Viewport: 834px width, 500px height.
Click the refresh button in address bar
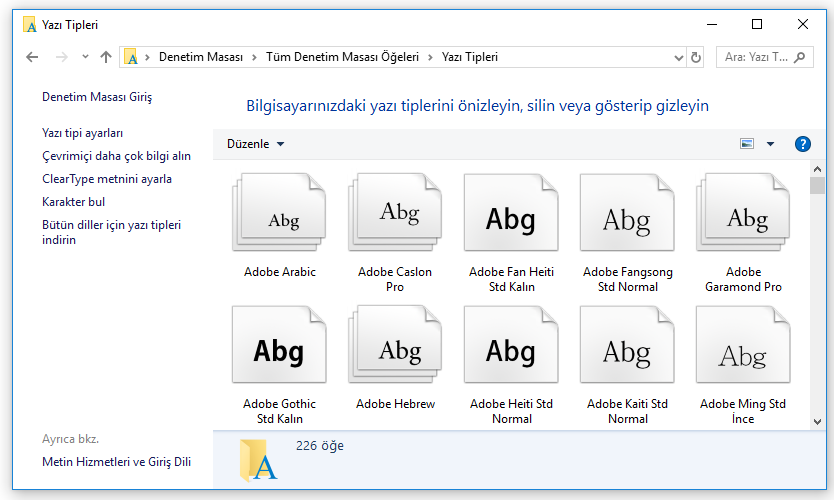(696, 57)
